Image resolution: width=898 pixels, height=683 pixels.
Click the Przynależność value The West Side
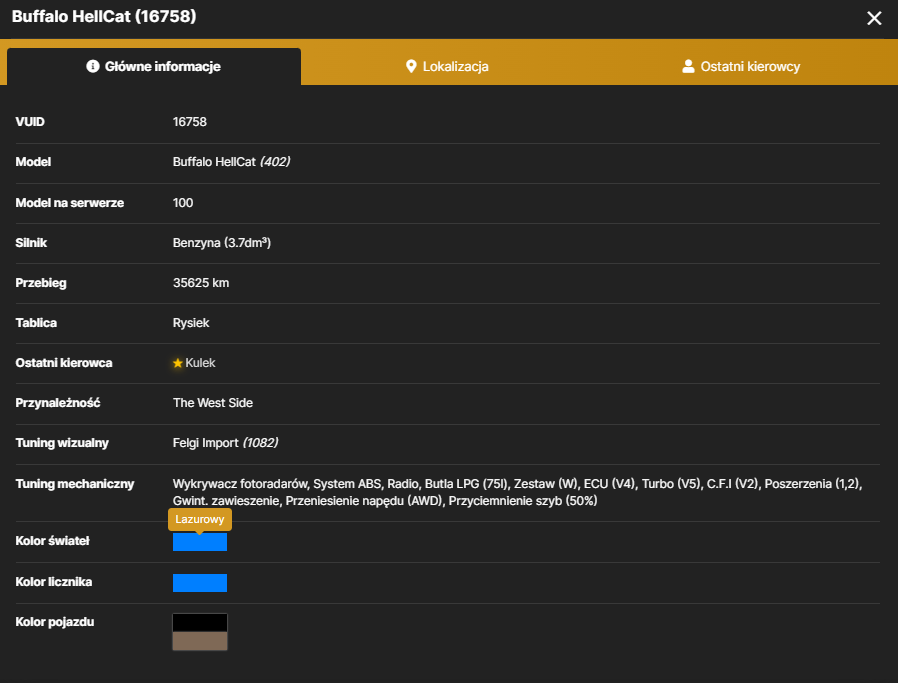coord(212,403)
